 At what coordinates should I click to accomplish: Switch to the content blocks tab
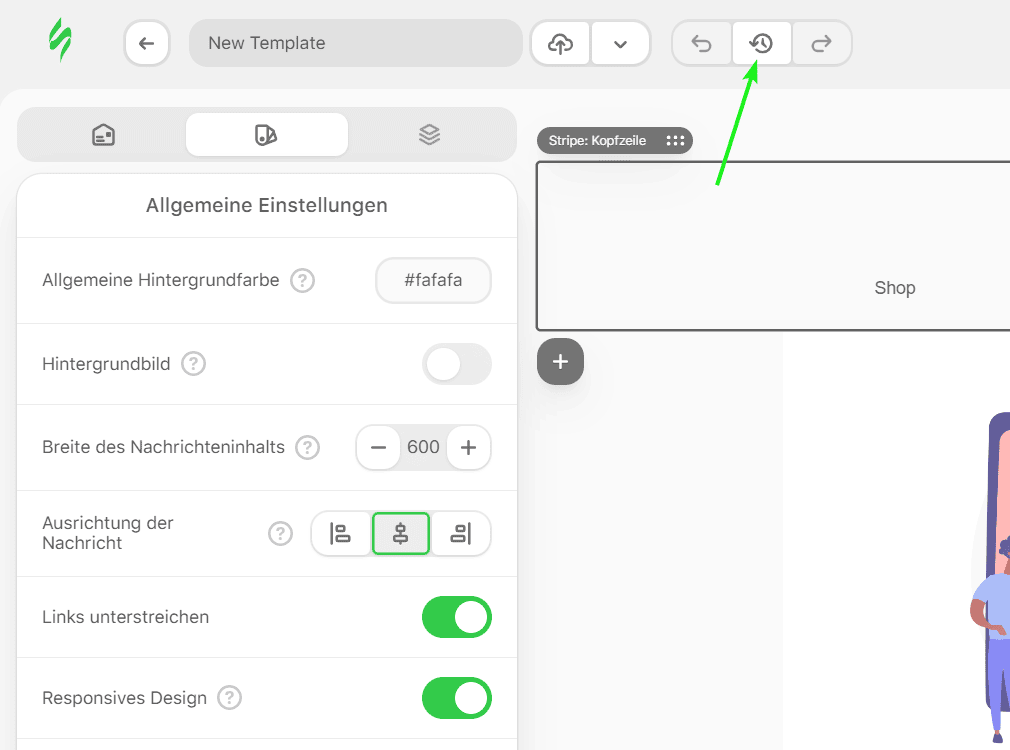(103, 135)
